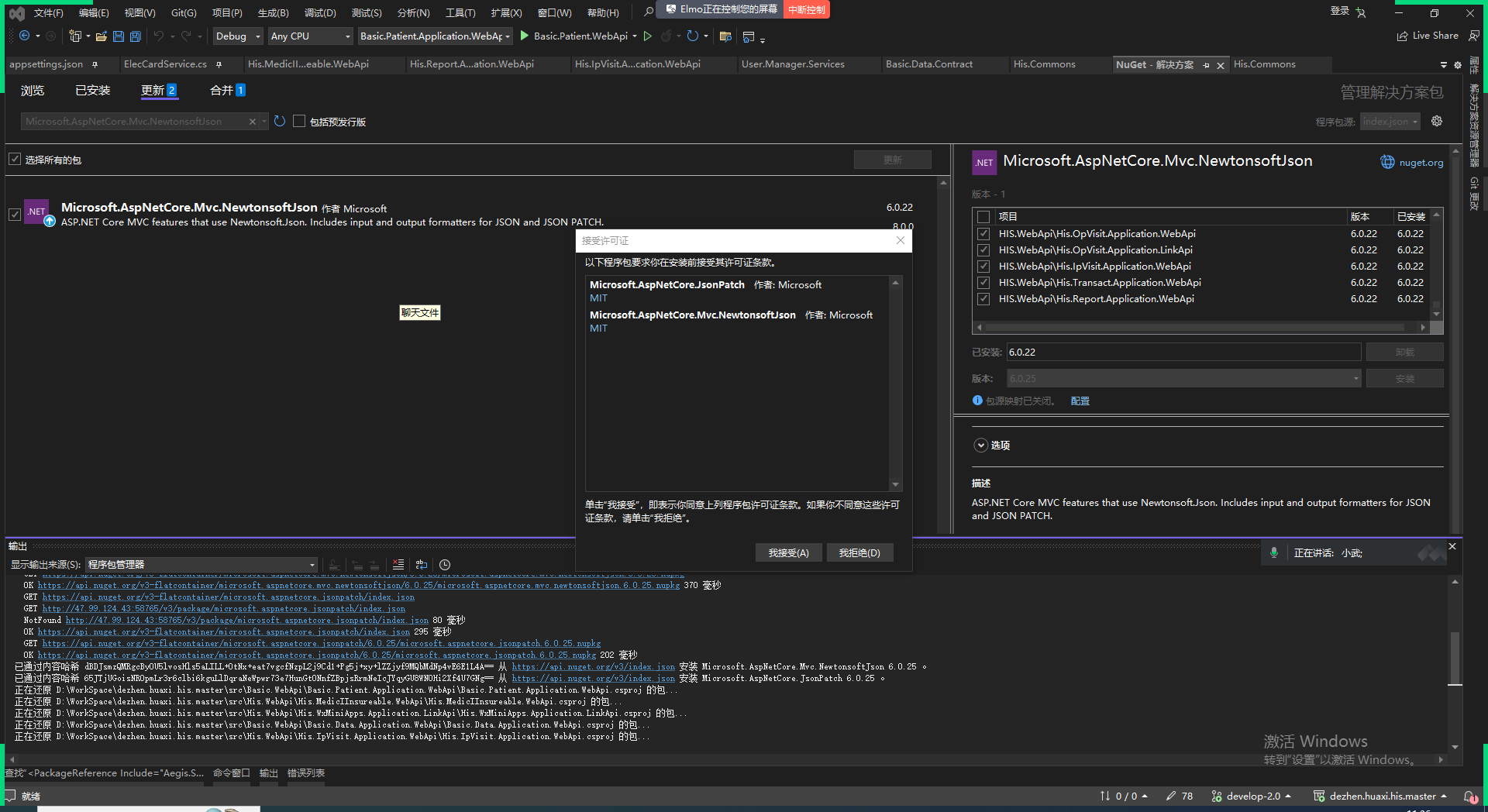Open the package source index.json dropdown
The width and height of the screenshot is (1488, 812).
pyautogui.click(x=1390, y=122)
